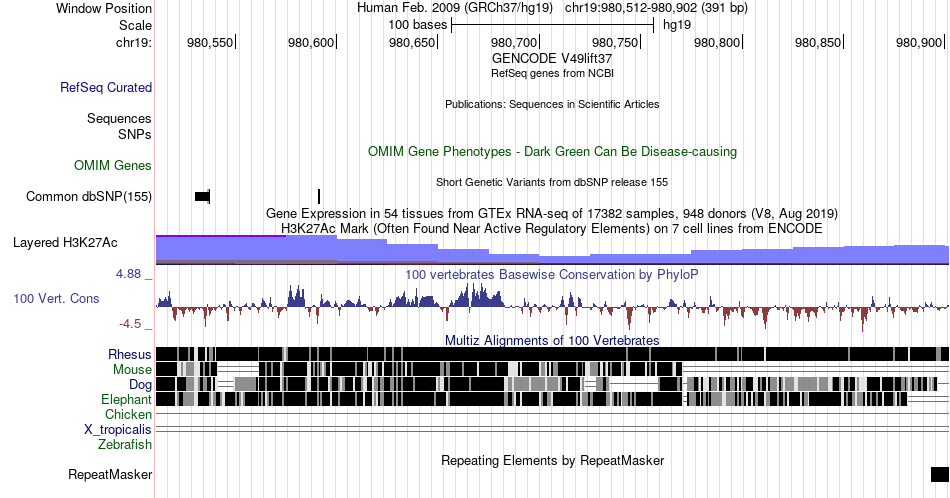Screen dimensions: 950x498
Task: Click the OMIM Genes track label
Action: point(113,165)
